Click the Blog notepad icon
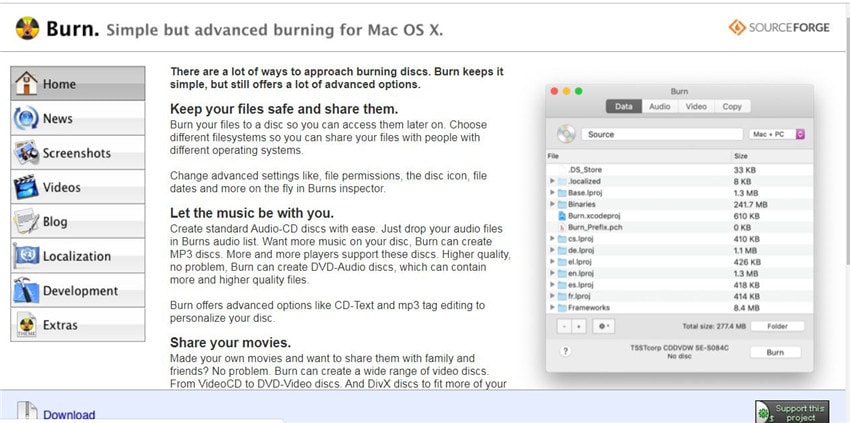The image size is (850, 423). (27, 221)
